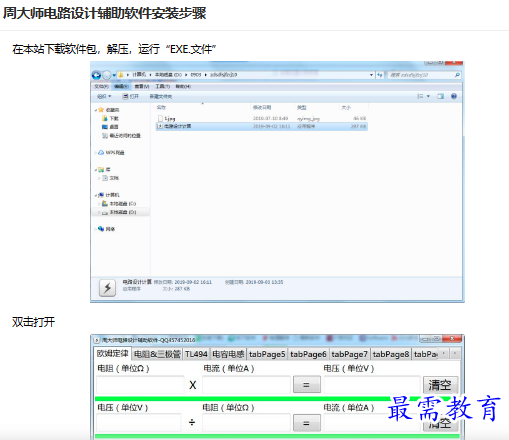Open 计算机 computer item in sidebar
This screenshot has width=509, height=440.
pos(109,195)
